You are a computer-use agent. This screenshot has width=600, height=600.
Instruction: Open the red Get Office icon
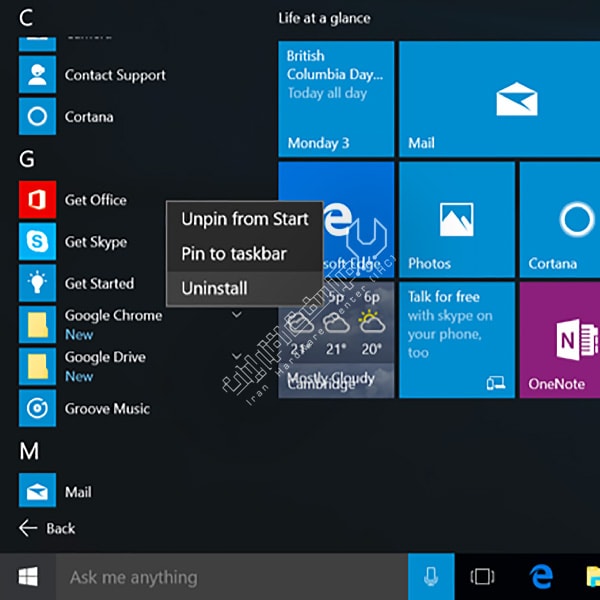37,199
